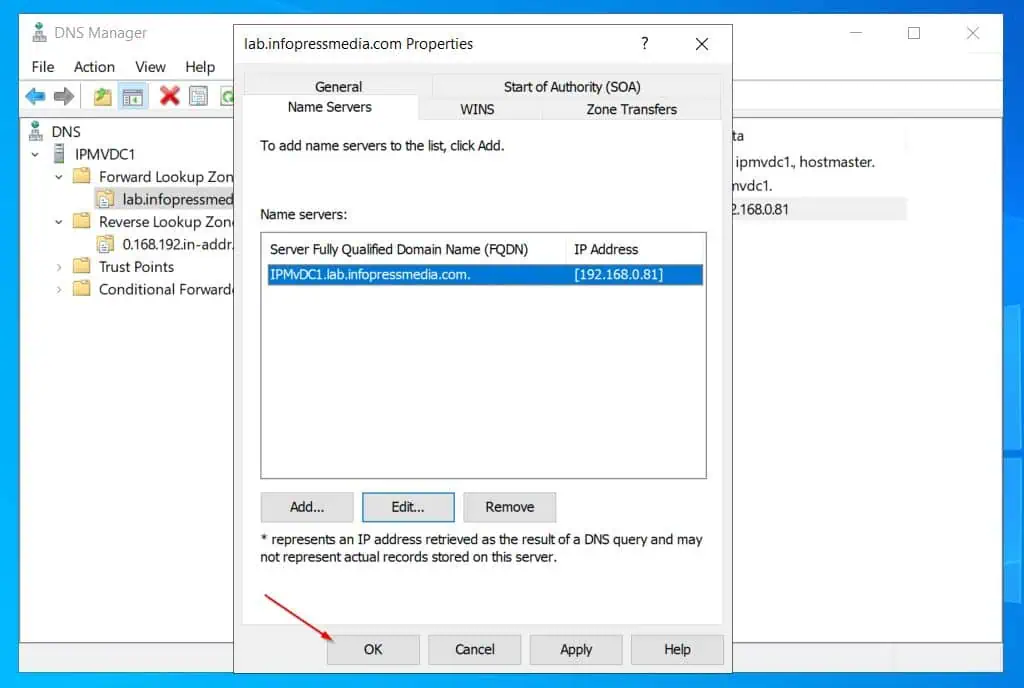
Task: Open the Help menu in DNS Manager
Action: 200,67
